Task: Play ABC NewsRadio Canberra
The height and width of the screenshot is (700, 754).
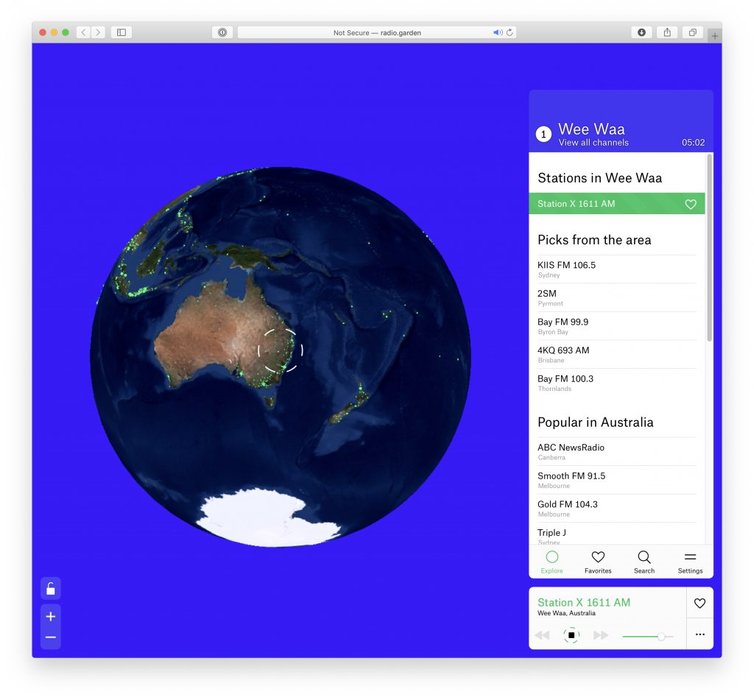Action: (x=617, y=451)
